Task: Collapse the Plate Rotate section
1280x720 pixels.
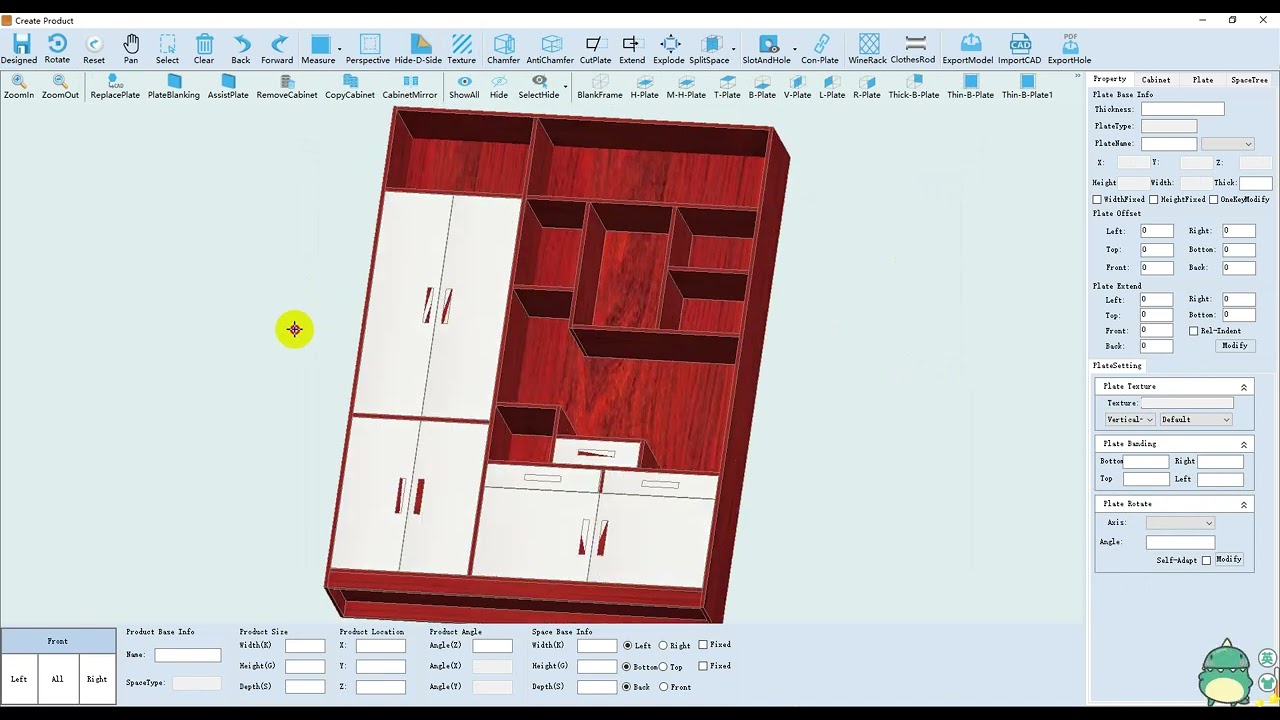Action: tap(1244, 504)
